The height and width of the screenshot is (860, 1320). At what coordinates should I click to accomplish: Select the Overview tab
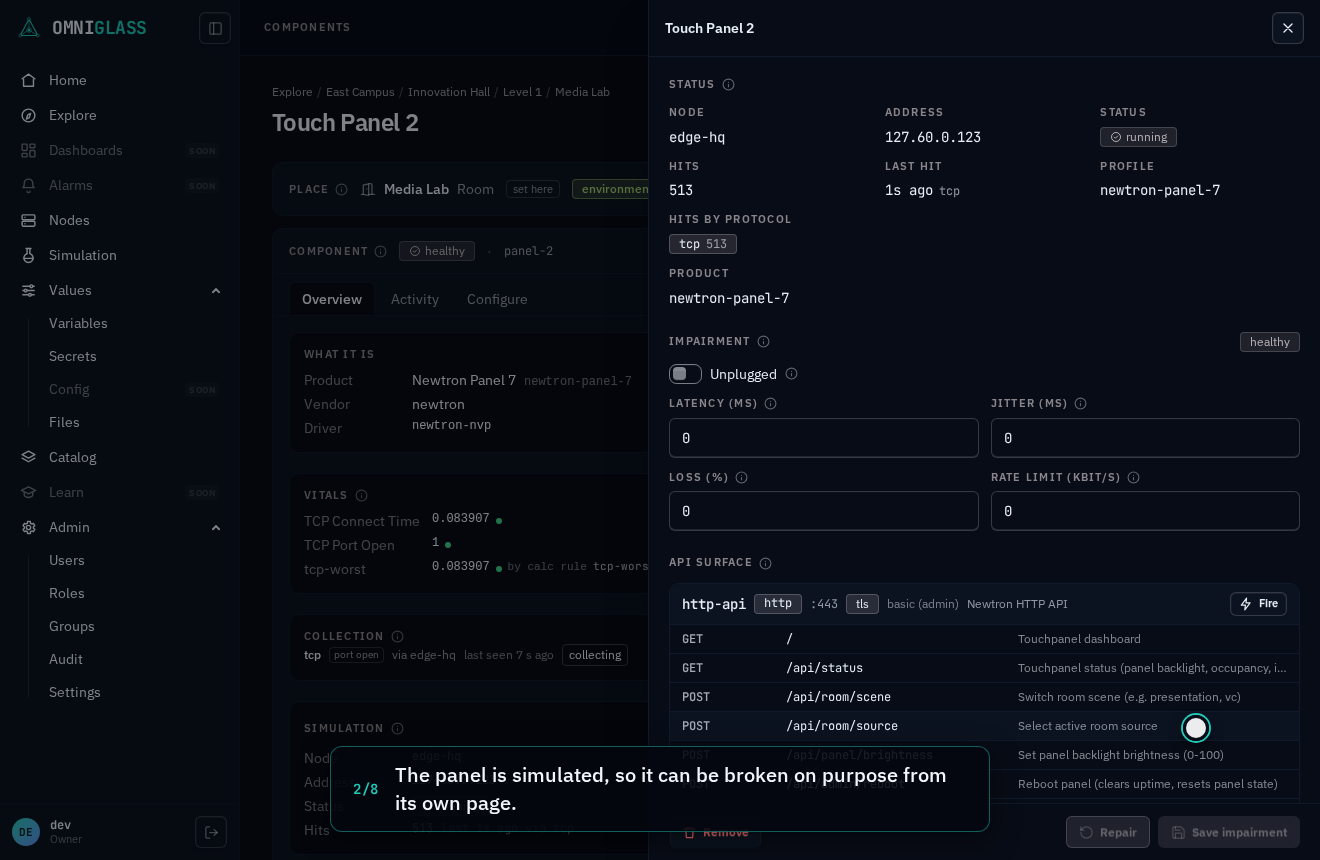click(332, 299)
